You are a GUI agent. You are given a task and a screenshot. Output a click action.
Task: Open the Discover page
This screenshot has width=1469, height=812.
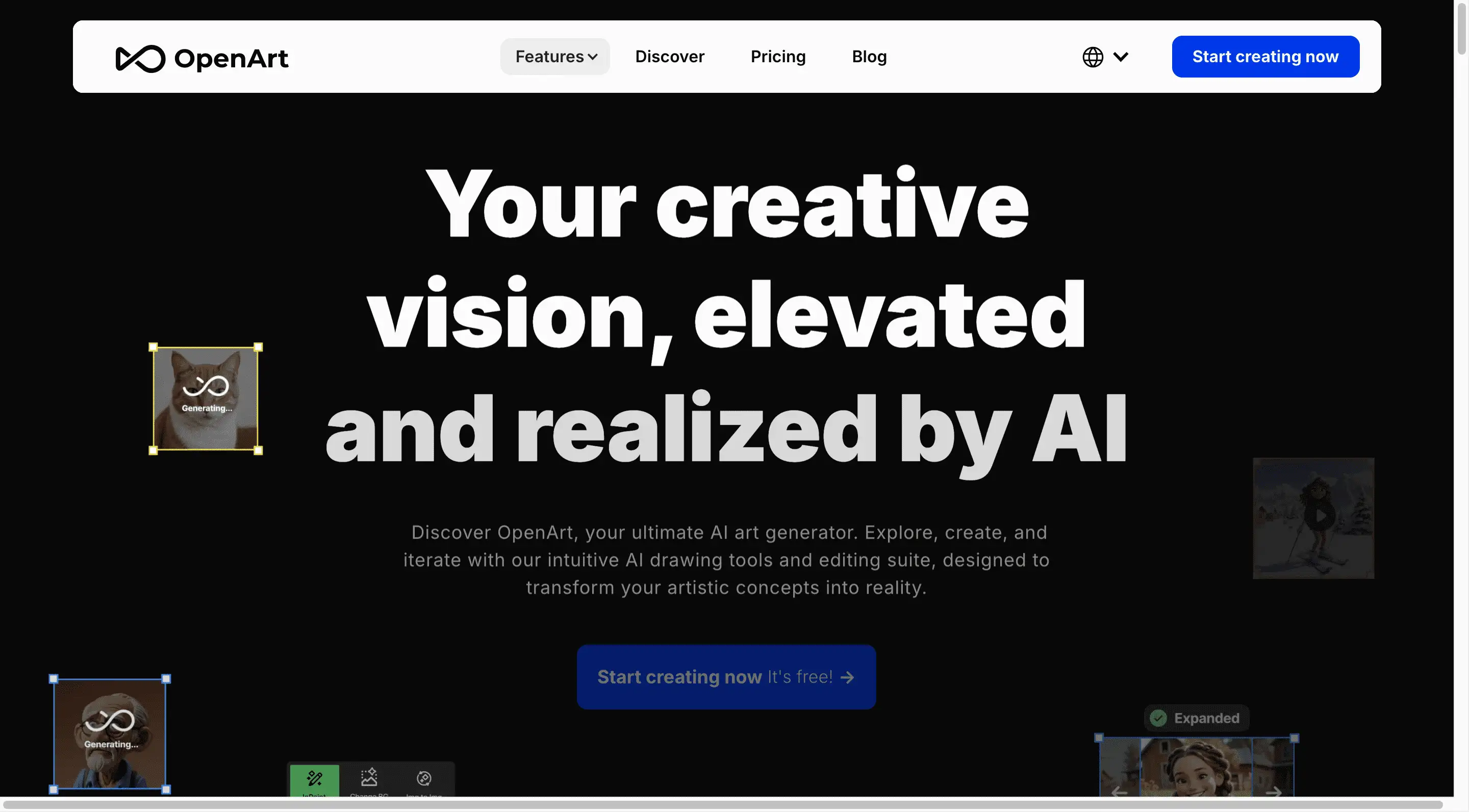pos(670,57)
